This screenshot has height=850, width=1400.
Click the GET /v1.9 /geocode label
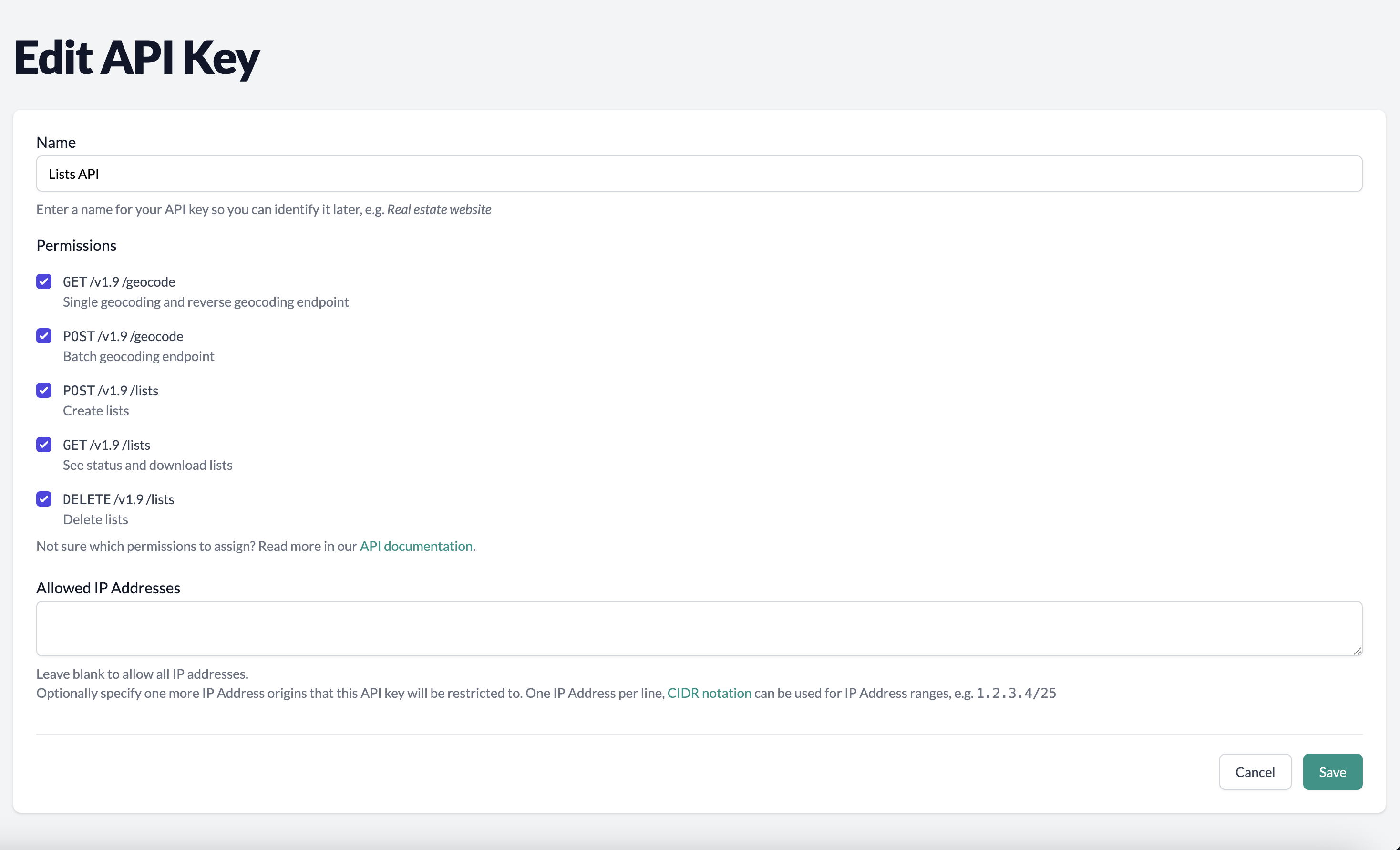[119, 281]
